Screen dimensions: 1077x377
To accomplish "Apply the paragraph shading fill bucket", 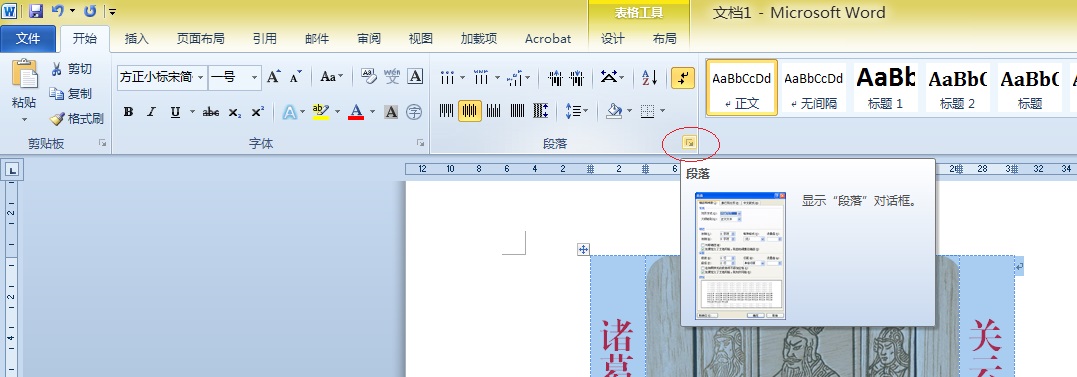I will pos(613,111).
